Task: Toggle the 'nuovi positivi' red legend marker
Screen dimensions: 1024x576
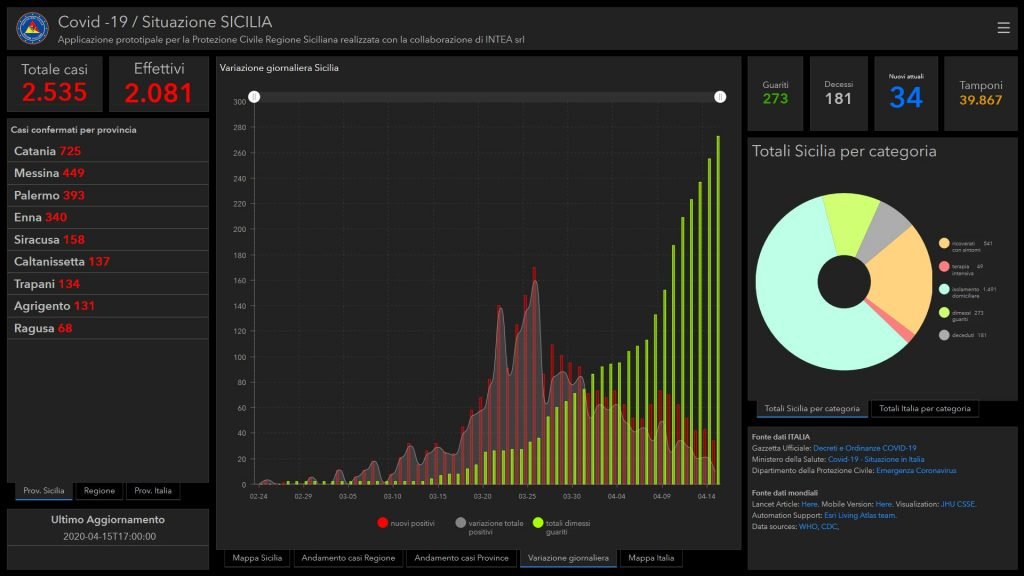Action: (x=382, y=523)
